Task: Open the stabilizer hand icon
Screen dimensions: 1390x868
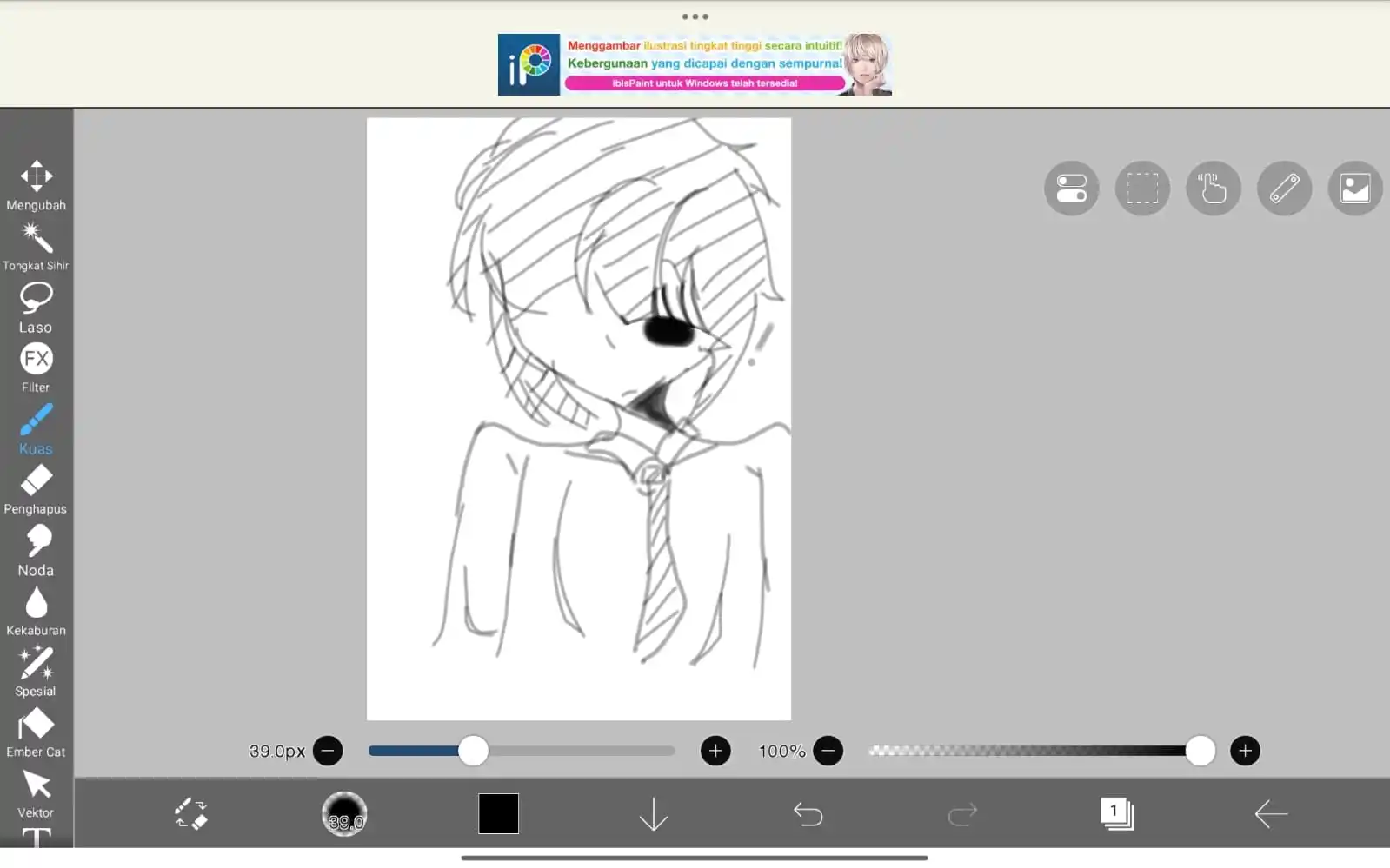Action: pos(1214,189)
